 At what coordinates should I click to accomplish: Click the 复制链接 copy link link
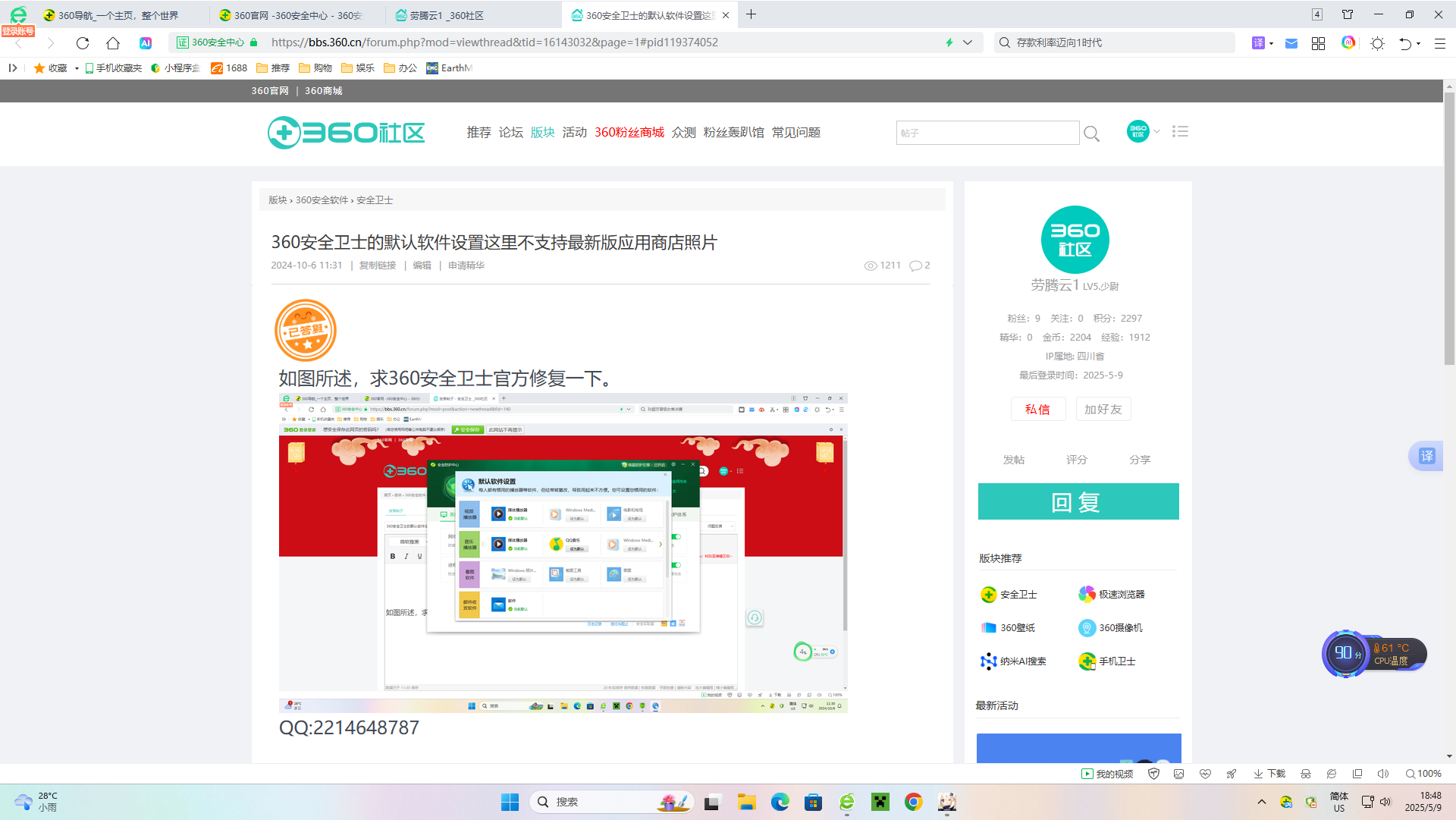pyautogui.click(x=378, y=265)
